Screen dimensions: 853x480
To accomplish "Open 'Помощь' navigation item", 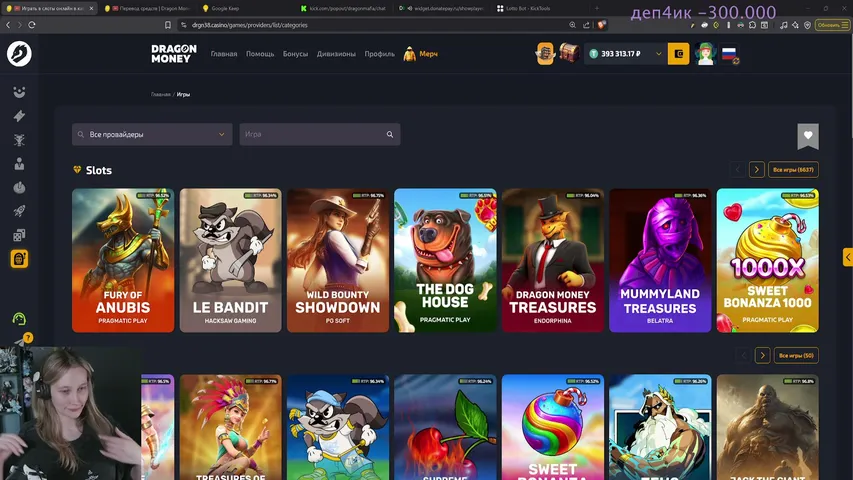I will 260,54.
